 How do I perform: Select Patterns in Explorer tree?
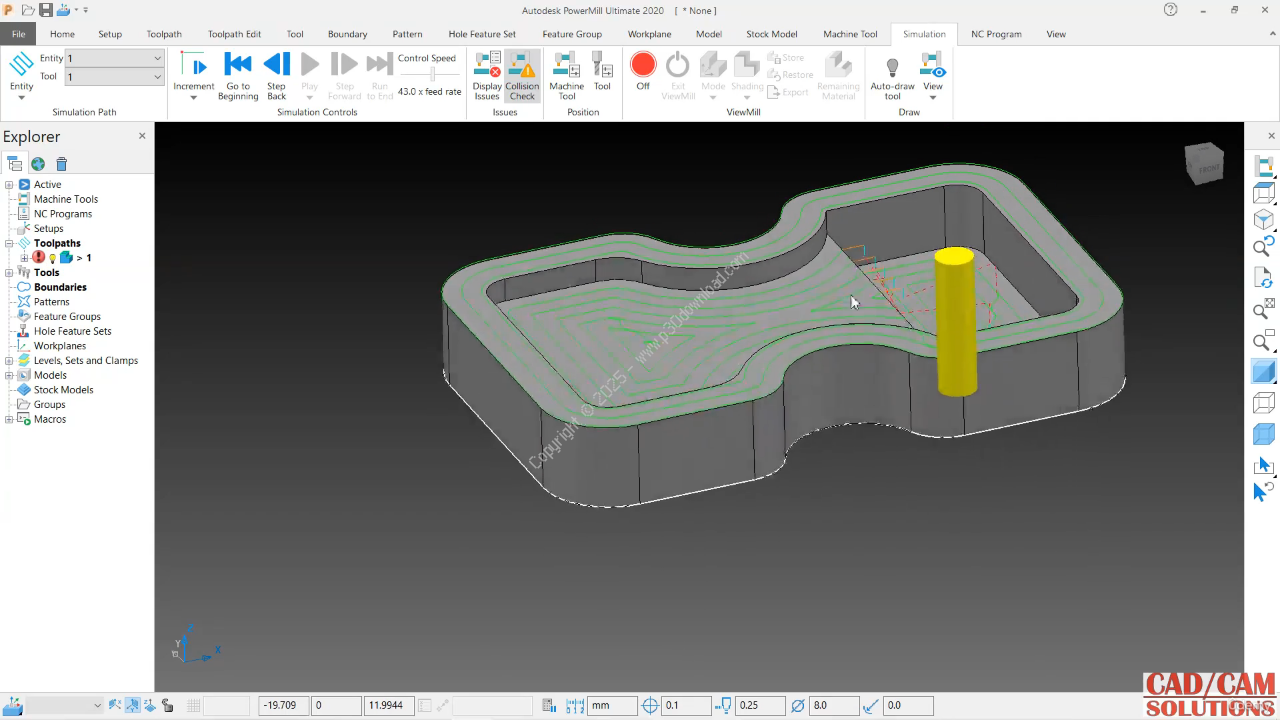(52, 302)
